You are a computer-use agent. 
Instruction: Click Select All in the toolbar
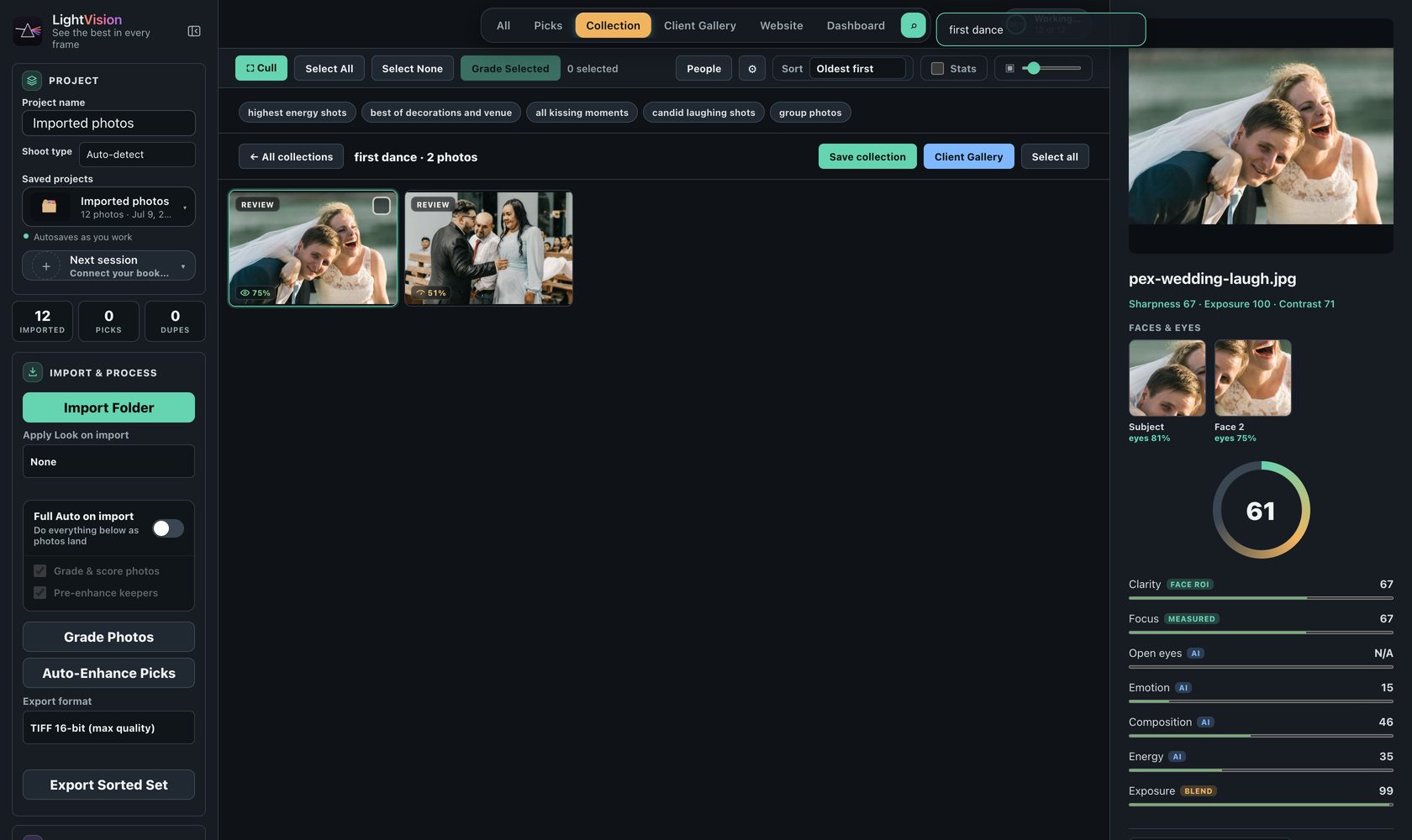329,69
